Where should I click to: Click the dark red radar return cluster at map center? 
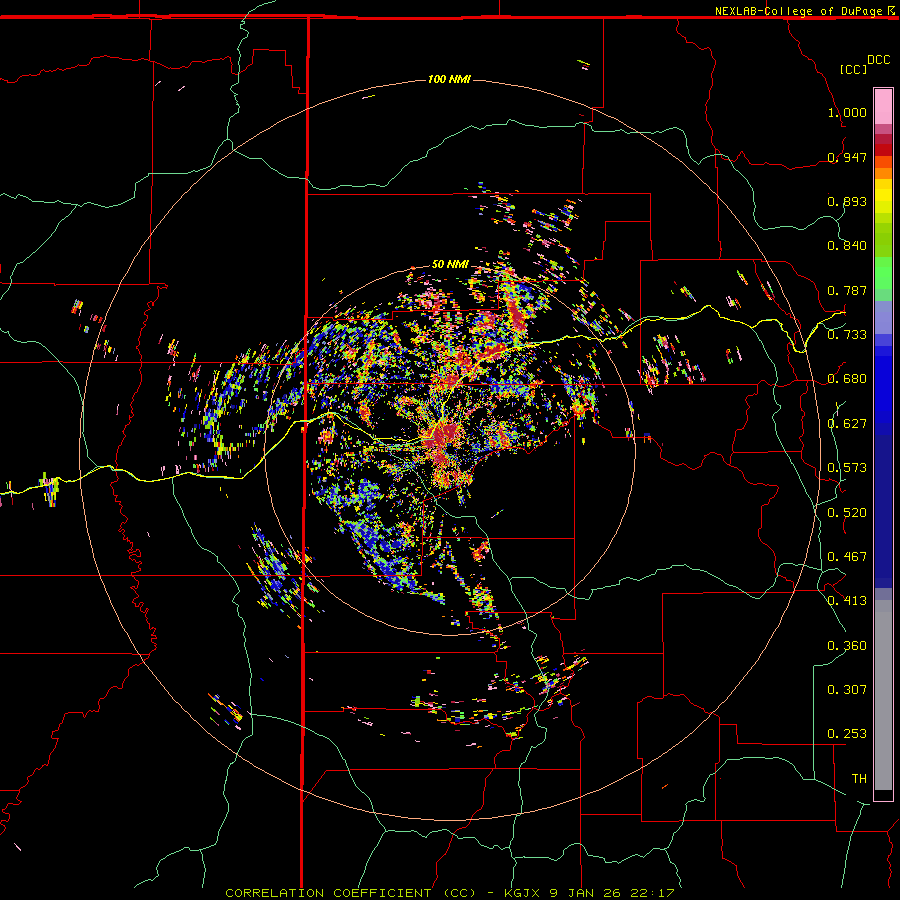pyautogui.click(x=443, y=435)
